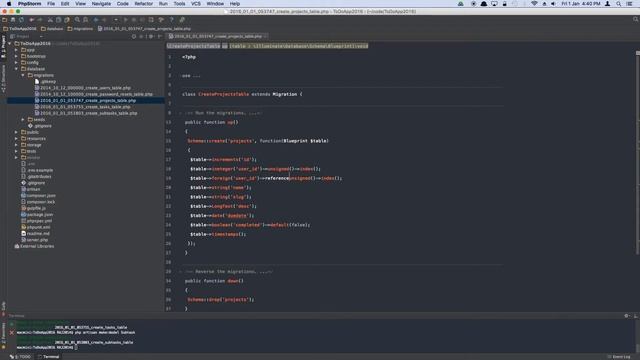The height and width of the screenshot is (360, 640).
Task: Open create_tasks_table.php in project tree
Action: 82,107
